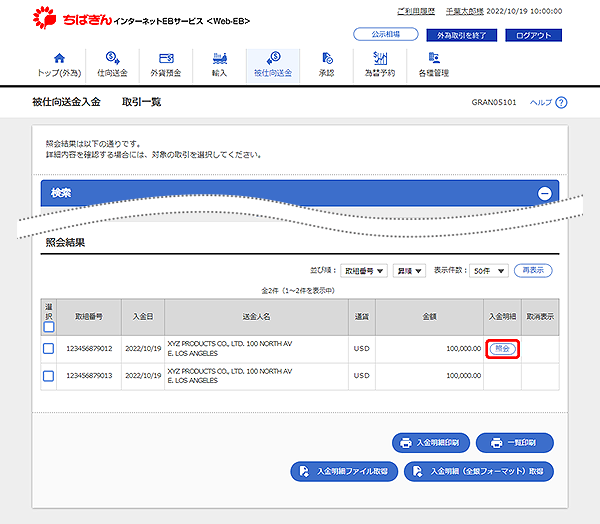
Task: Click the 金額 column header
Action: (429, 317)
